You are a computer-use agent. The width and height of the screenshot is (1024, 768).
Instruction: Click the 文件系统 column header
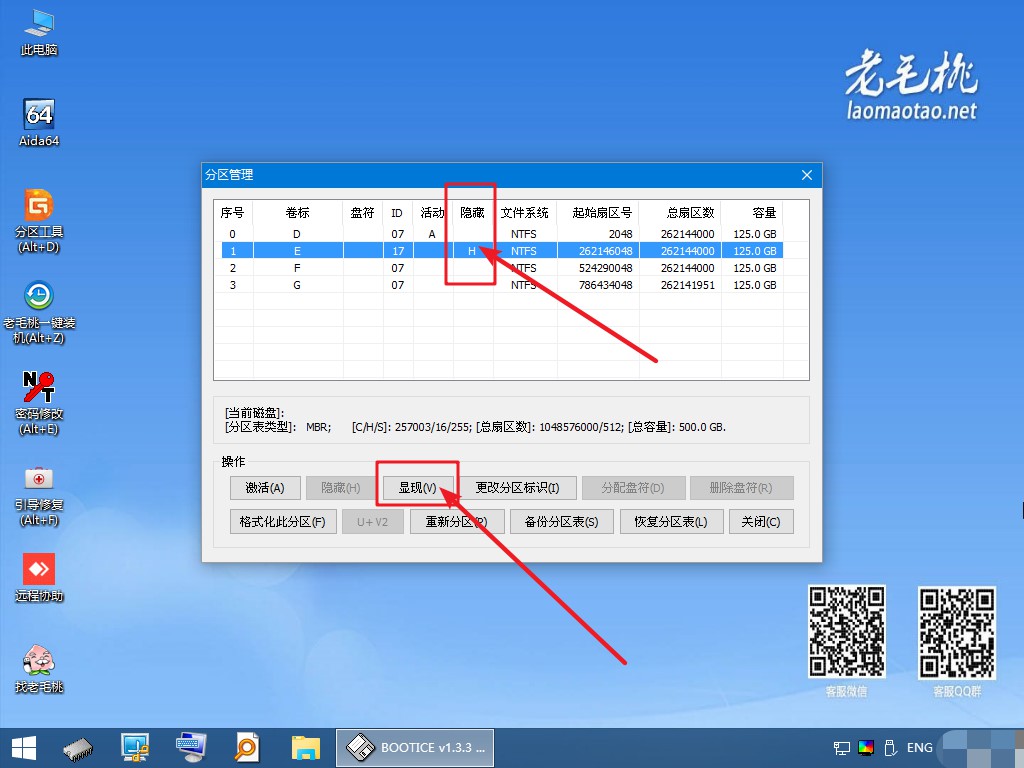[525, 213]
